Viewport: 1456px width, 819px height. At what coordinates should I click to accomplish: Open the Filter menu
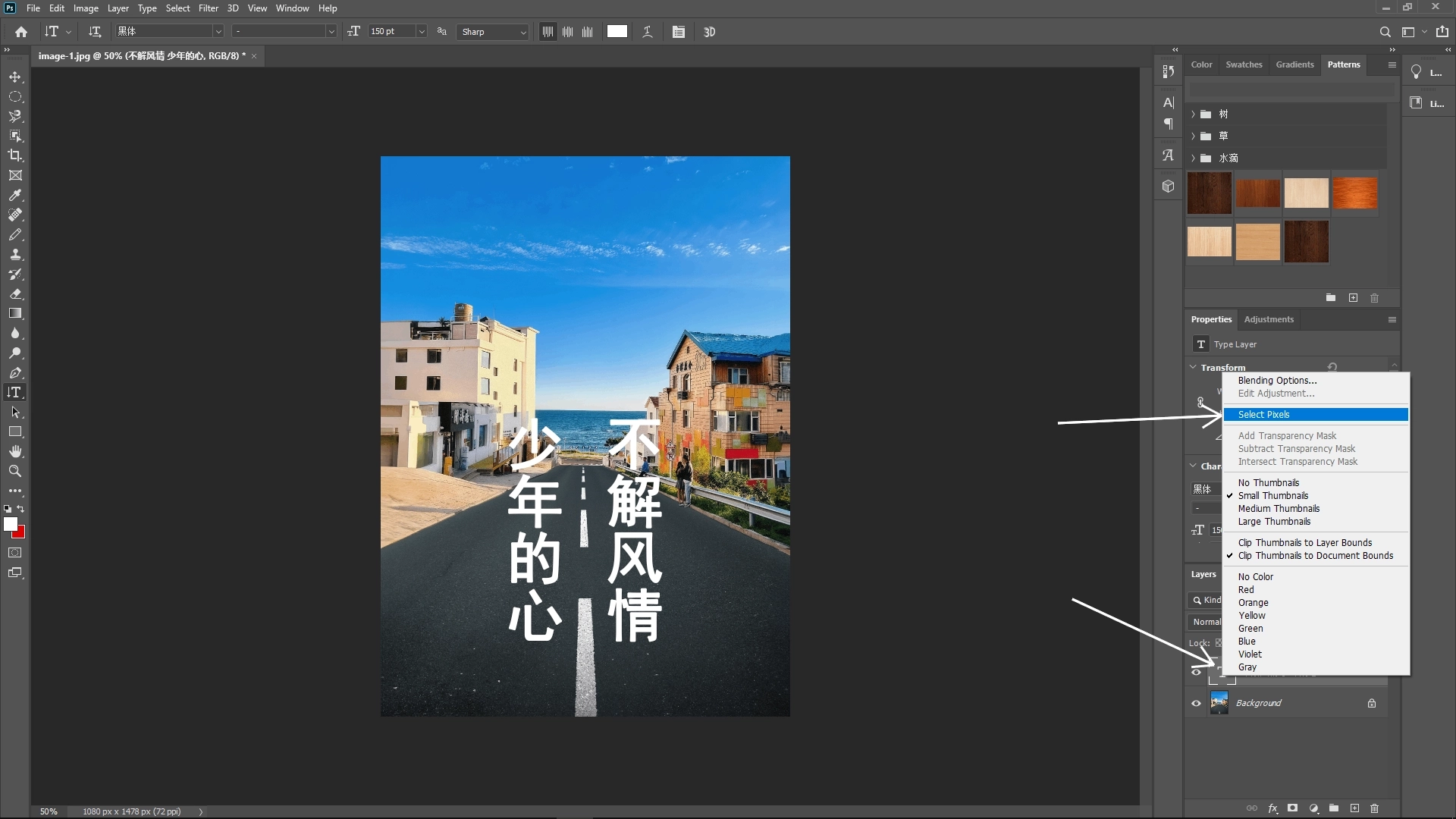(209, 8)
